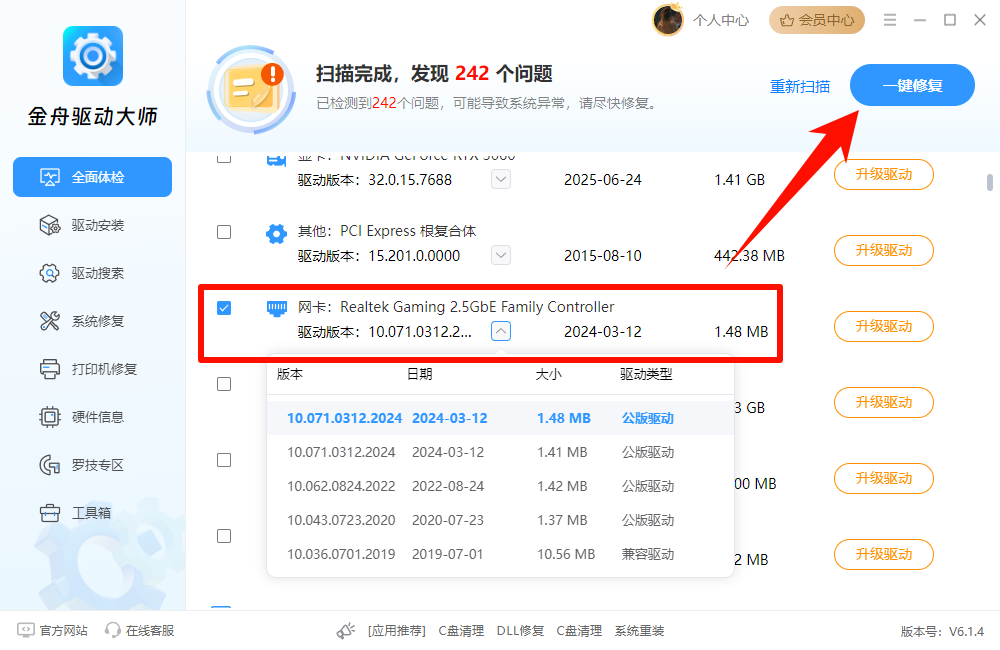Click the 官方网站 monitor icon

click(x=26, y=630)
